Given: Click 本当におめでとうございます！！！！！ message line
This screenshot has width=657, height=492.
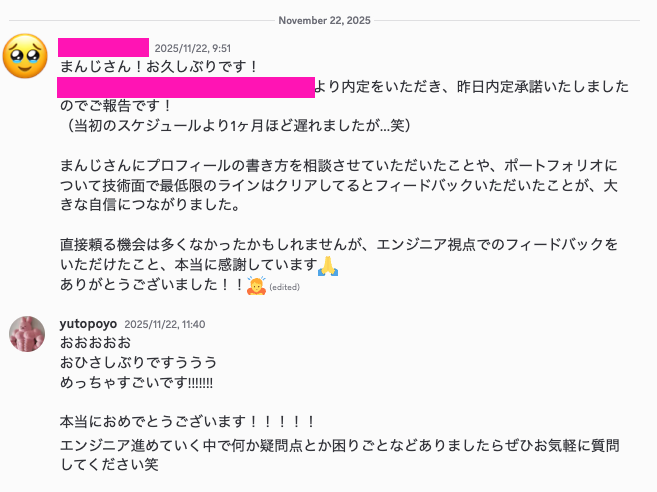Looking at the screenshot, I should coord(188,422).
